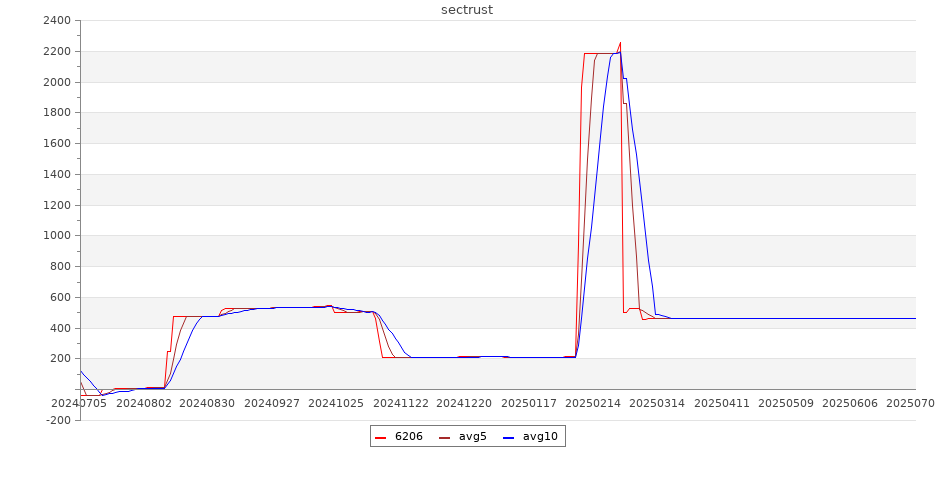Click the blue avg10 legend line swatch
This screenshot has height=500, width=935.
508,437
